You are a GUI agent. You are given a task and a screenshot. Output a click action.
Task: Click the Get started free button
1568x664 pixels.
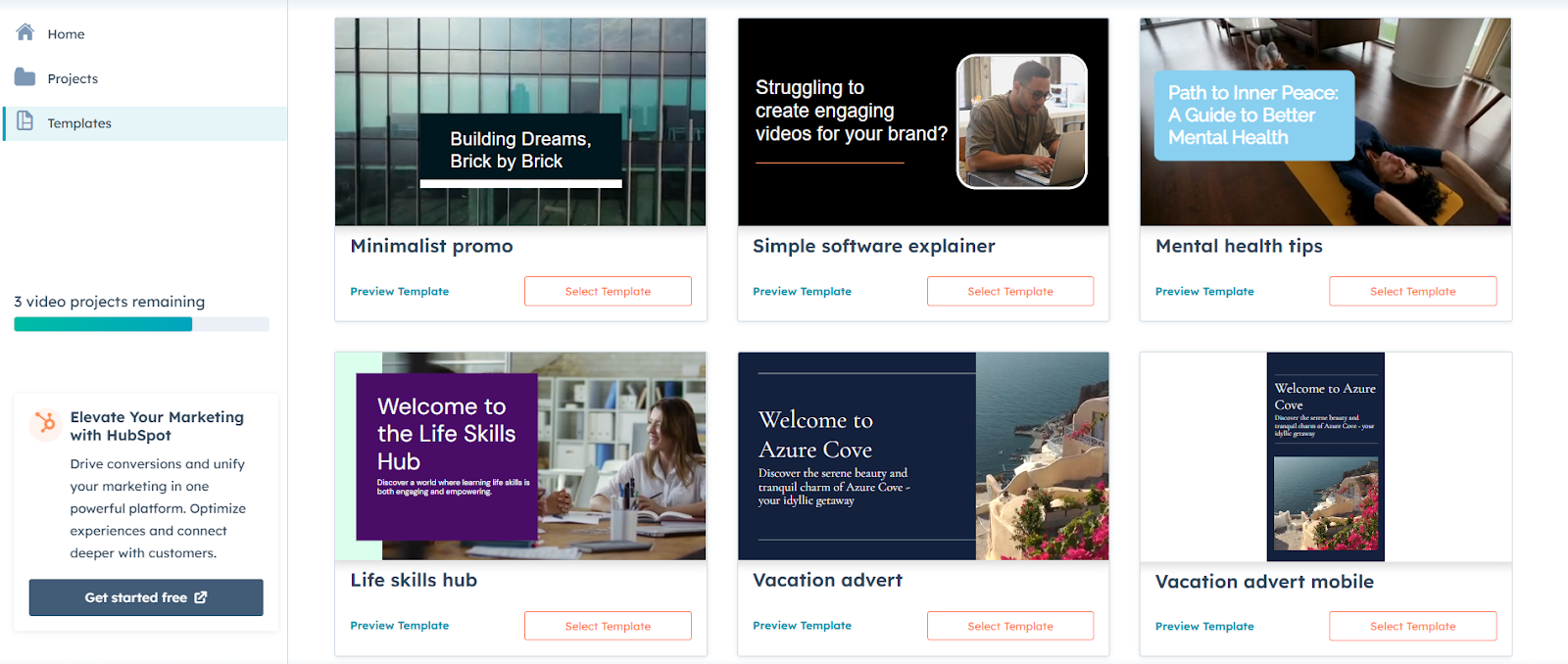pos(146,597)
